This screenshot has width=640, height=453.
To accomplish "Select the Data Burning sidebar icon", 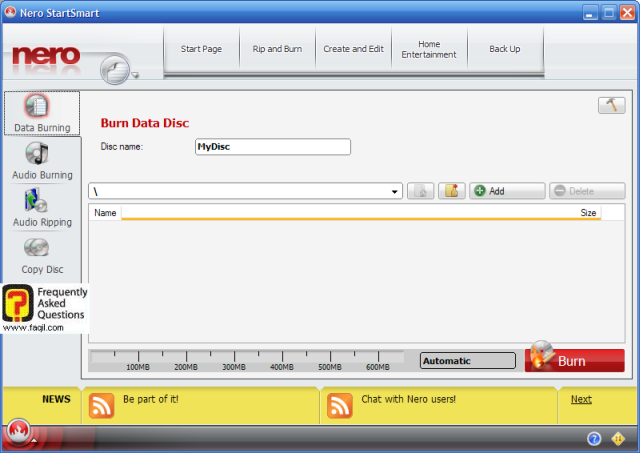I will tap(42, 113).
